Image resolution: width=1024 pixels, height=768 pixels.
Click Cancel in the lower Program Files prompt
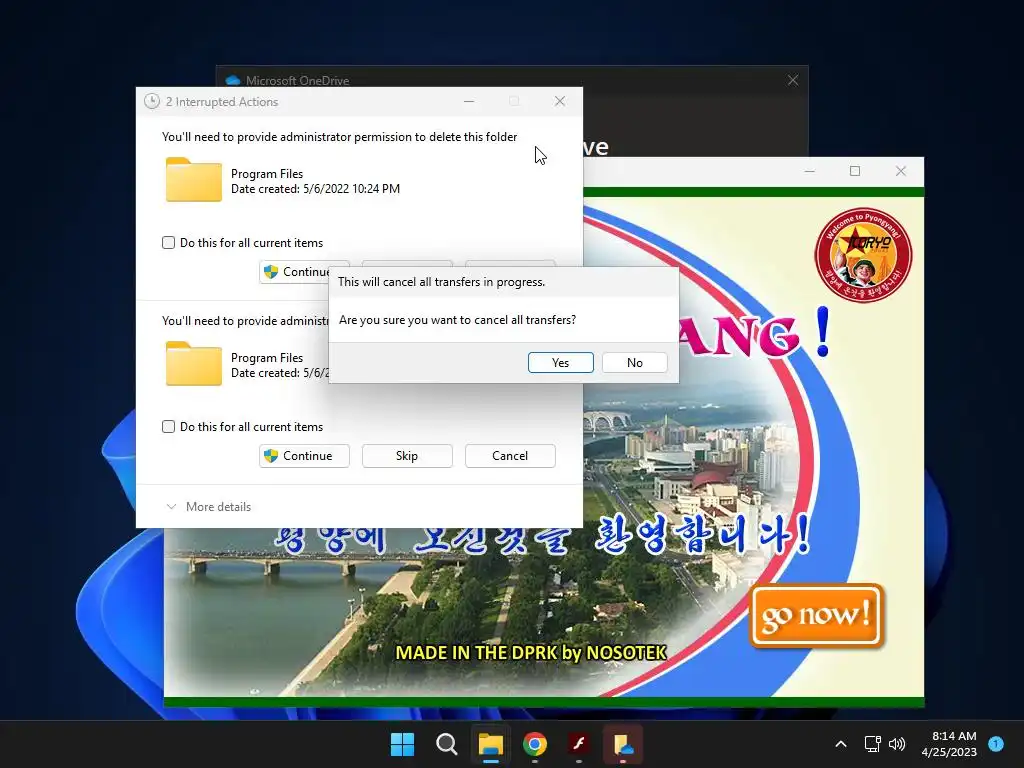pyautogui.click(x=510, y=456)
